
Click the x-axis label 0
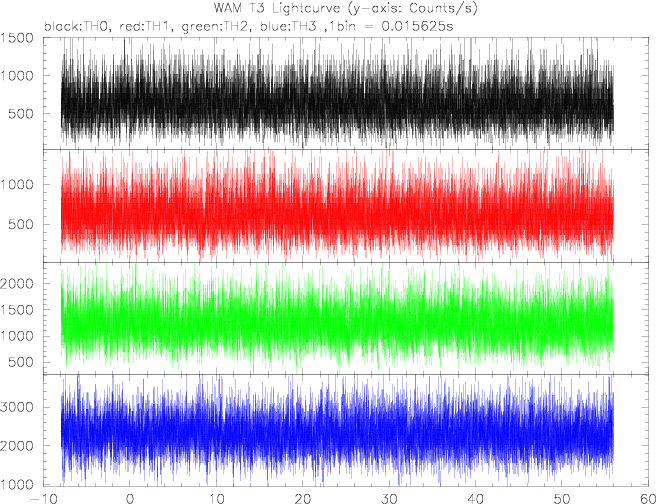[x=130, y=499]
